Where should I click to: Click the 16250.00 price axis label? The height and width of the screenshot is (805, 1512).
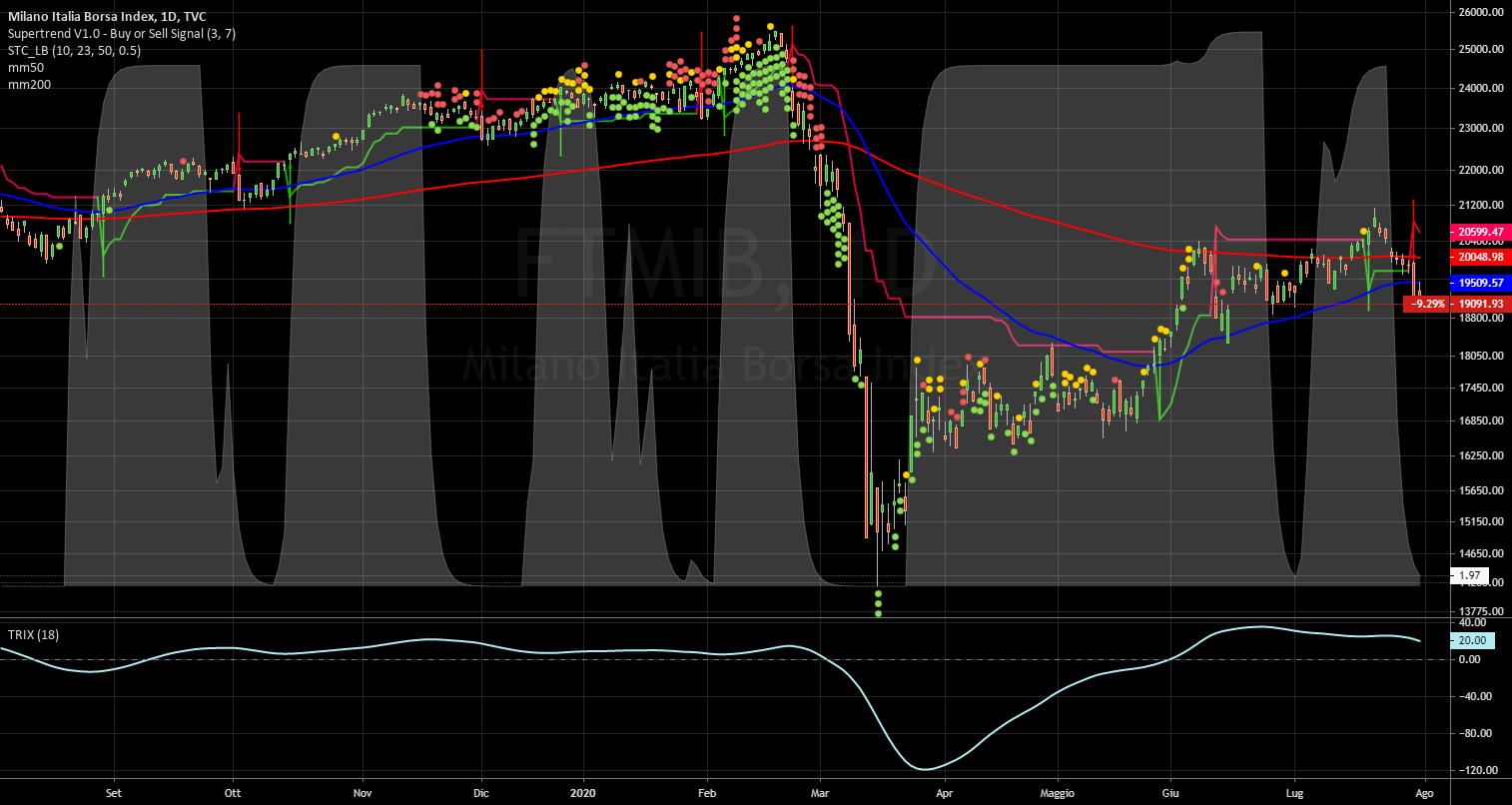(1480, 455)
